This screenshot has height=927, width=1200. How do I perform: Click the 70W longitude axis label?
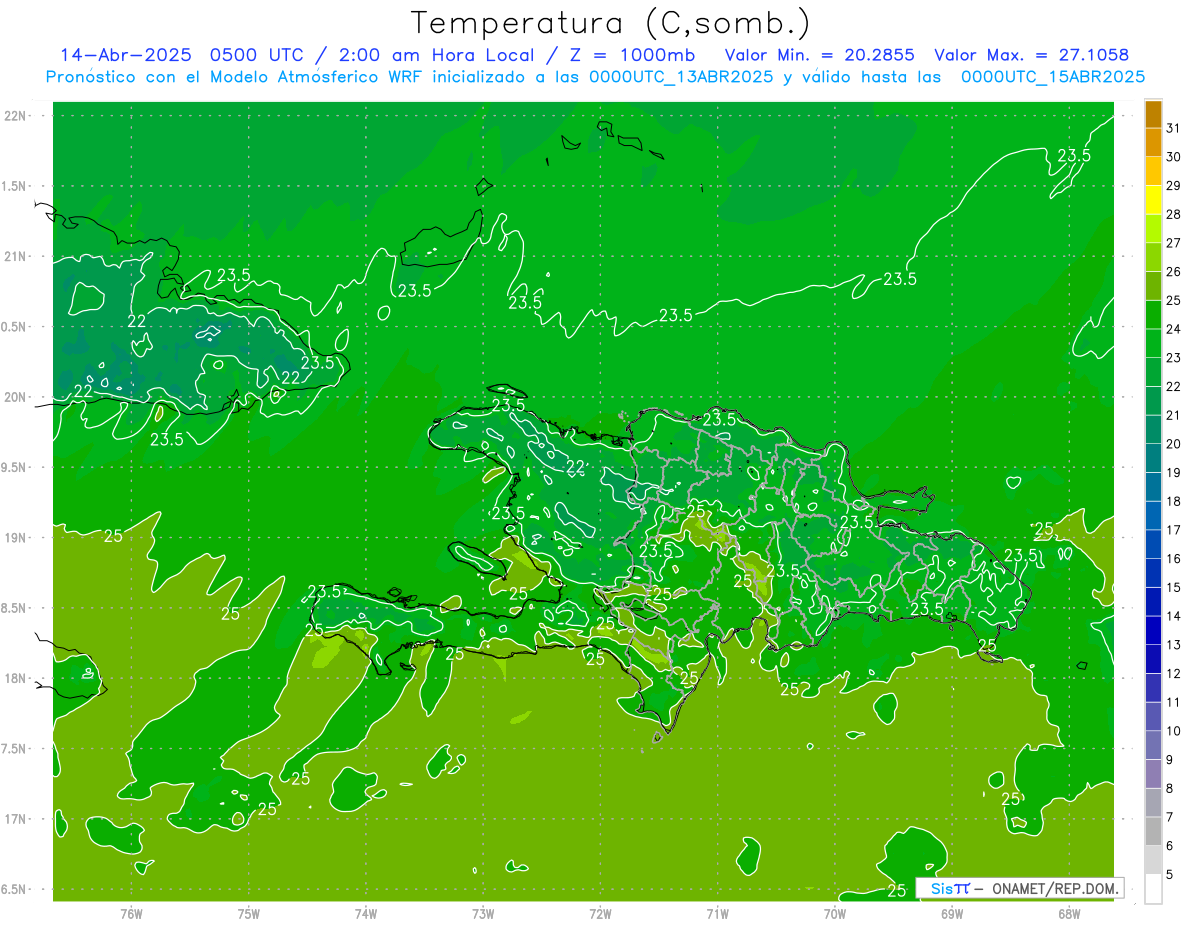(x=835, y=913)
